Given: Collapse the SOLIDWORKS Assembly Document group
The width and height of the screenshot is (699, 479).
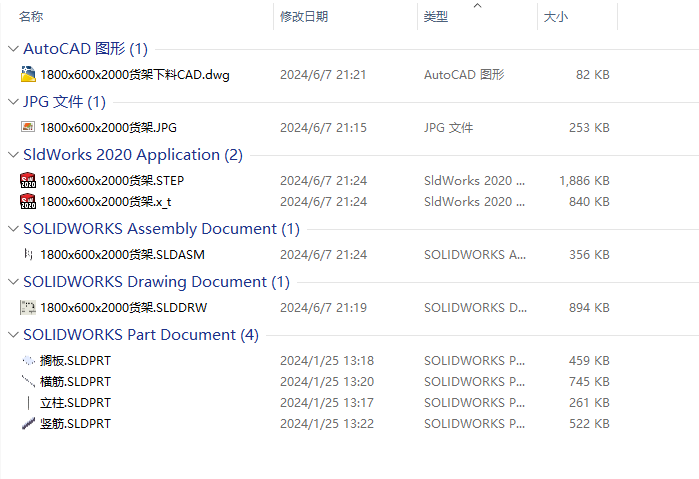Looking at the screenshot, I should coord(13,229).
